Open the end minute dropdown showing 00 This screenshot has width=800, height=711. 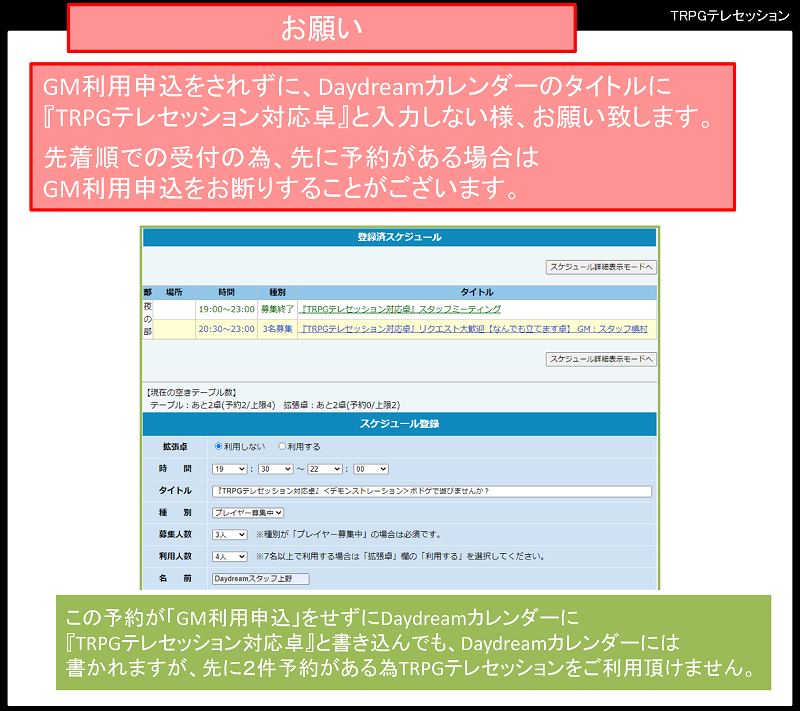tap(371, 469)
